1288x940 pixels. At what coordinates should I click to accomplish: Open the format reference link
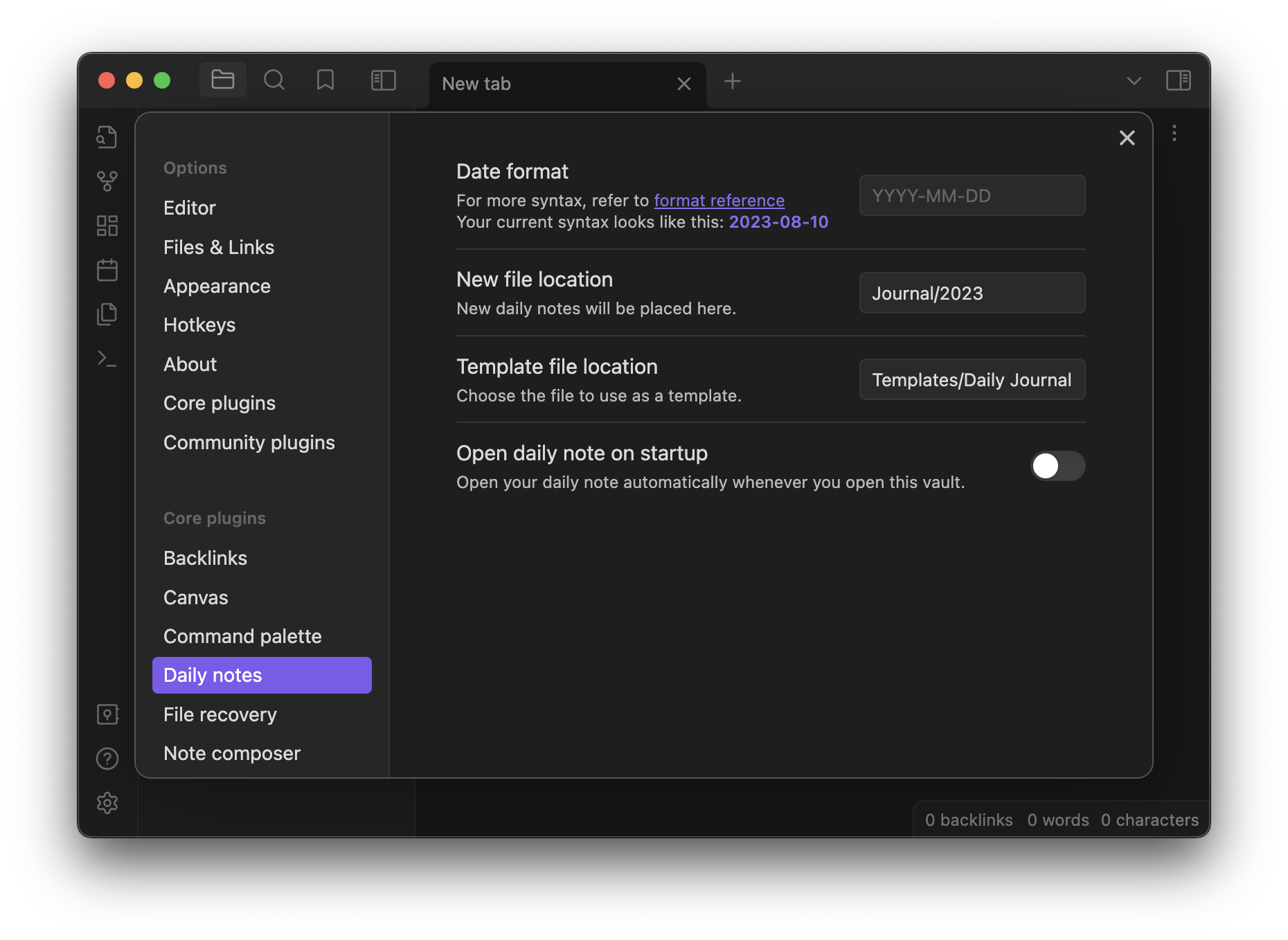coord(719,201)
